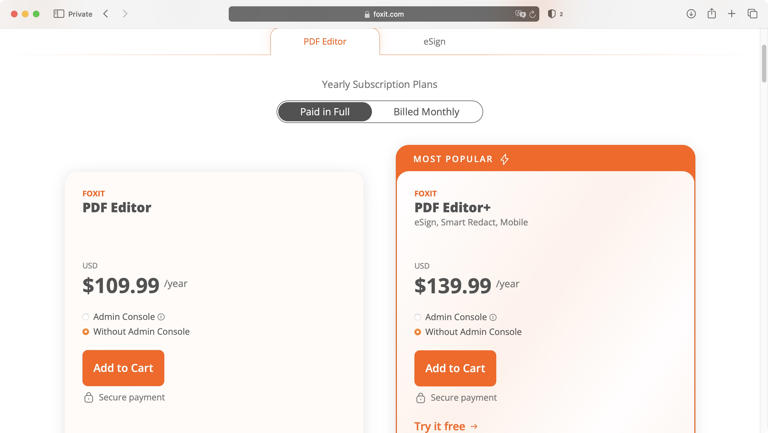
Task: Click the Try it free link
Action: (446, 426)
